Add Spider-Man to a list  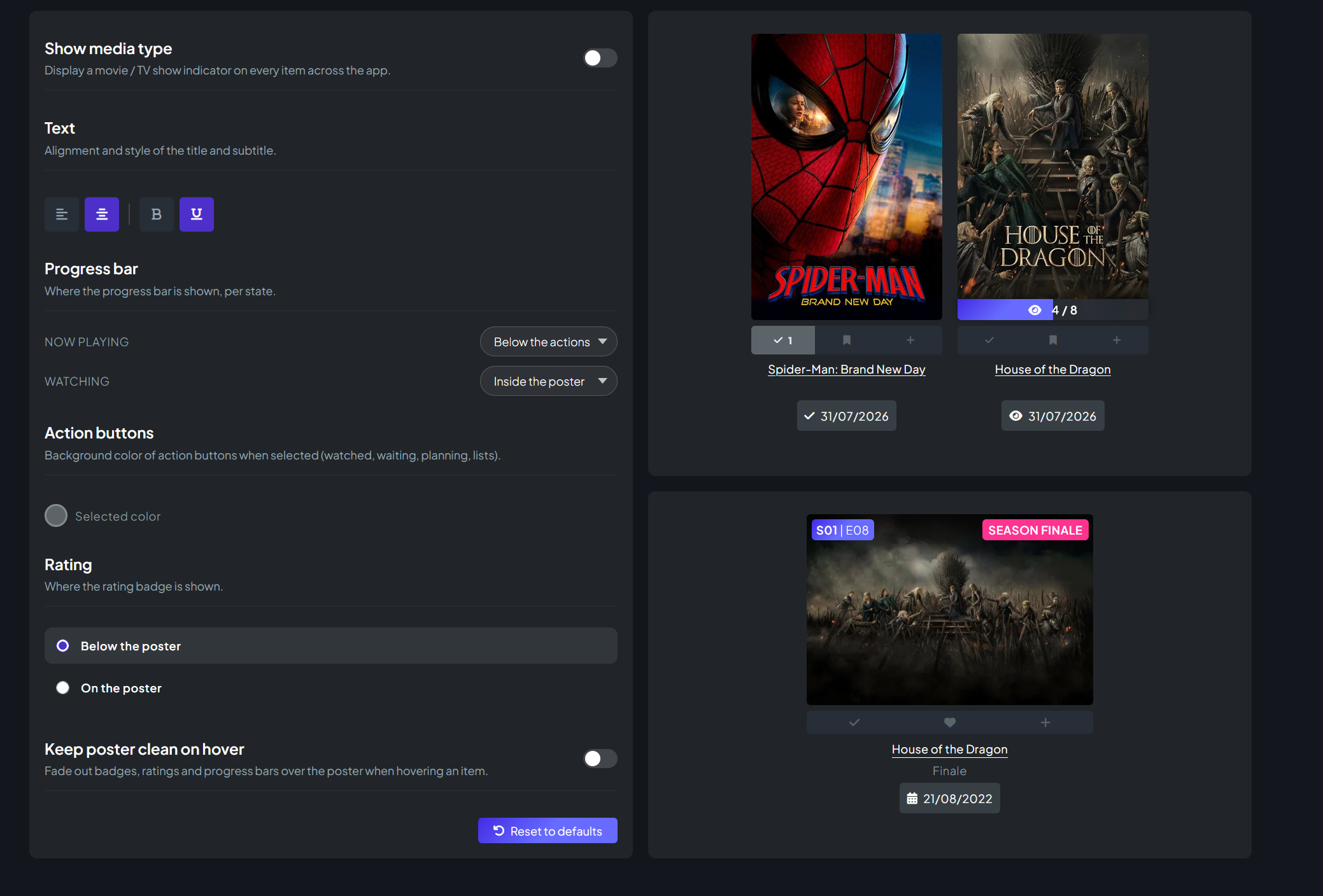pyautogui.click(x=910, y=340)
